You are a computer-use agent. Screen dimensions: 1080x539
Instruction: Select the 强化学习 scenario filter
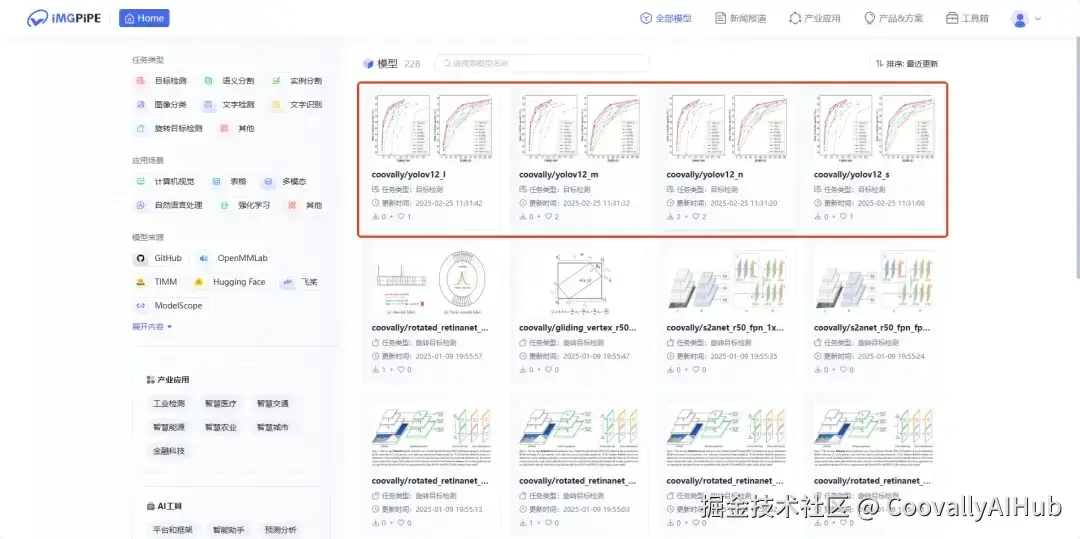pos(245,205)
